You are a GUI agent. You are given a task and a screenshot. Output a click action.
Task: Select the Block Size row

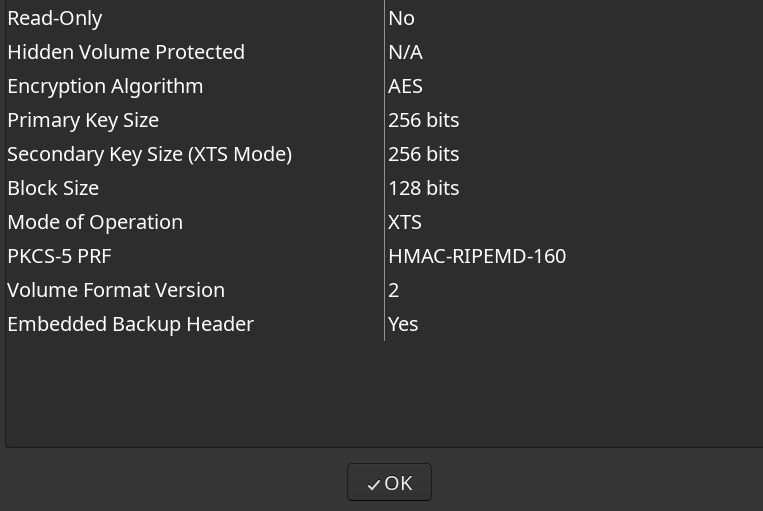[384, 188]
